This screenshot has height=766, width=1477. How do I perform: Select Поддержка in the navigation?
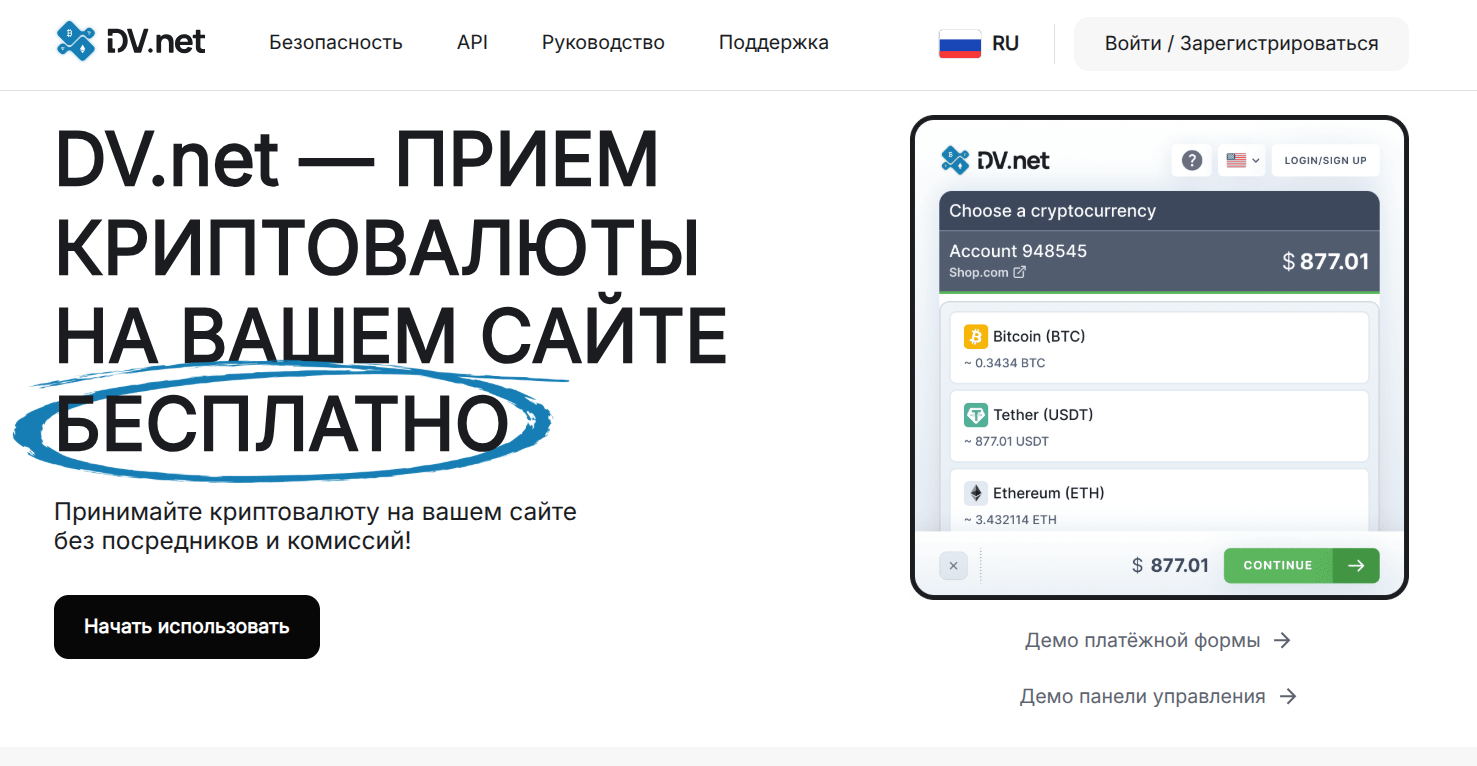pyautogui.click(x=773, y=43)
